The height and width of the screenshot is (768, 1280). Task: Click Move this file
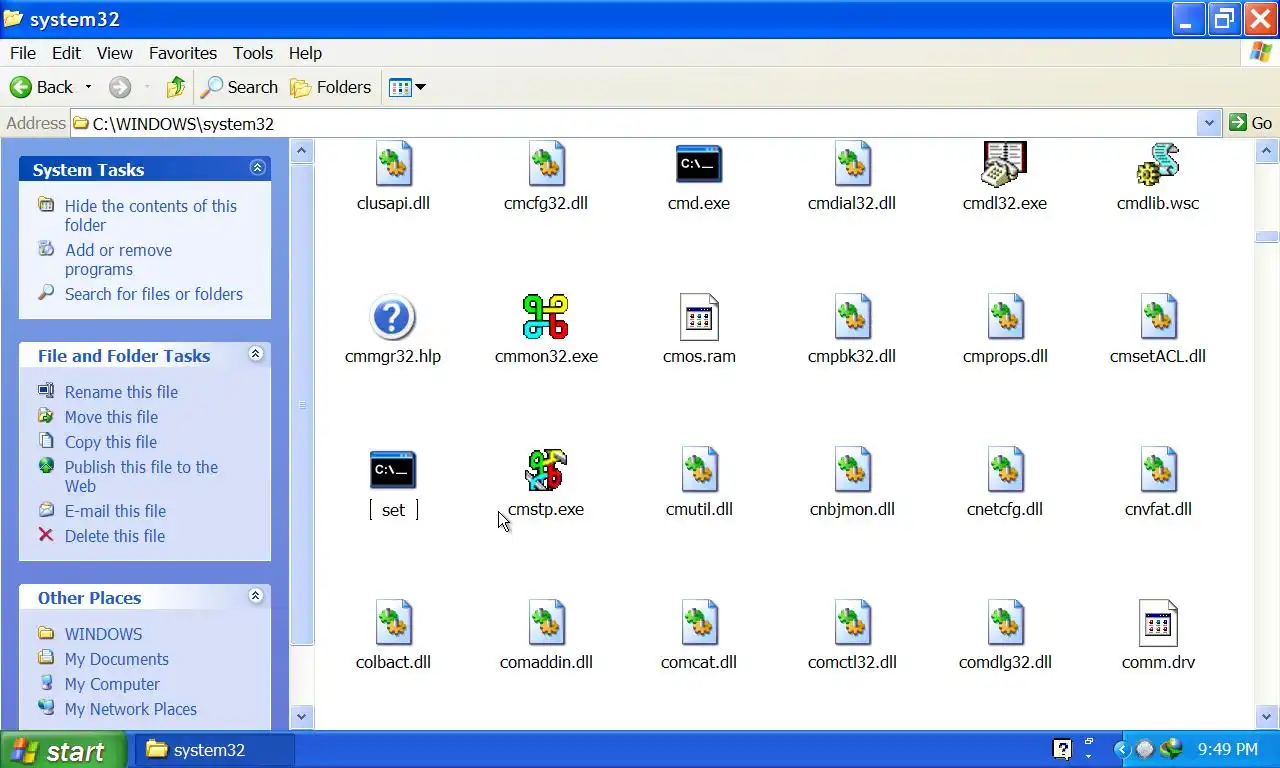click(x=111, y=417)
